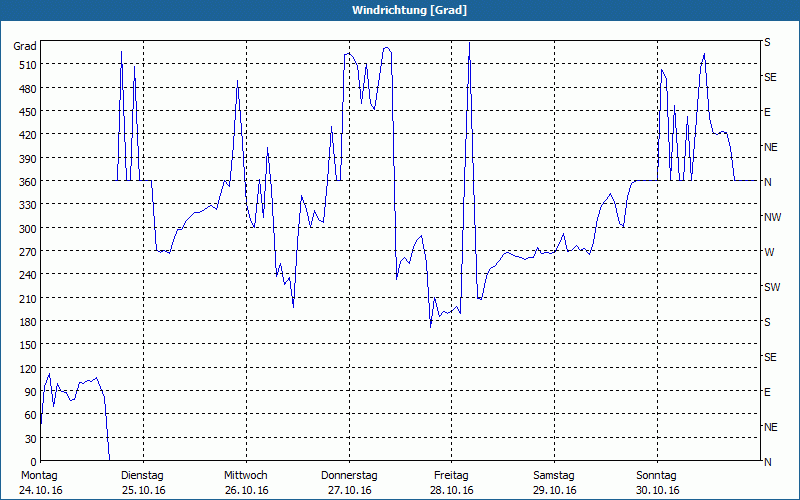Click the 420 value on the left axis
Image resolution: width=800 pixels, height=500 pixels.
click(x=28, y=135)
